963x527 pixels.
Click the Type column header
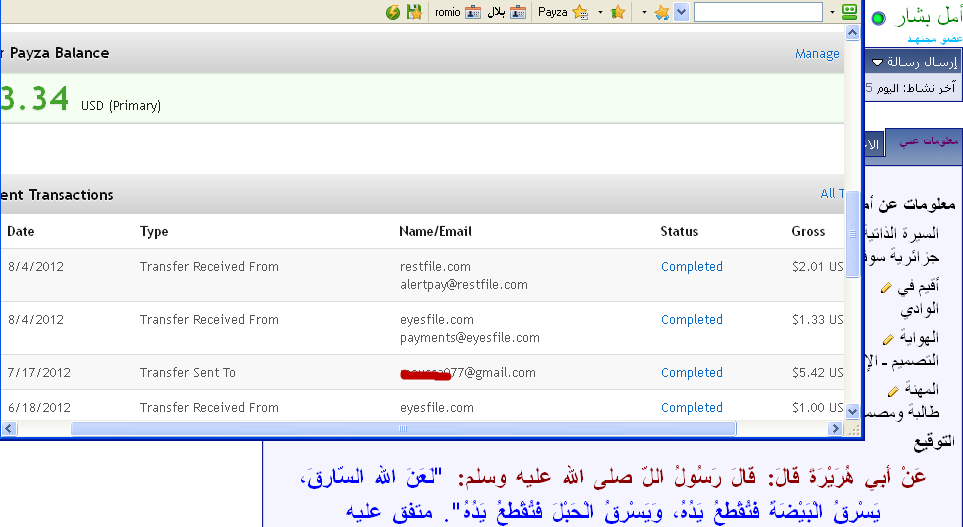154,232
